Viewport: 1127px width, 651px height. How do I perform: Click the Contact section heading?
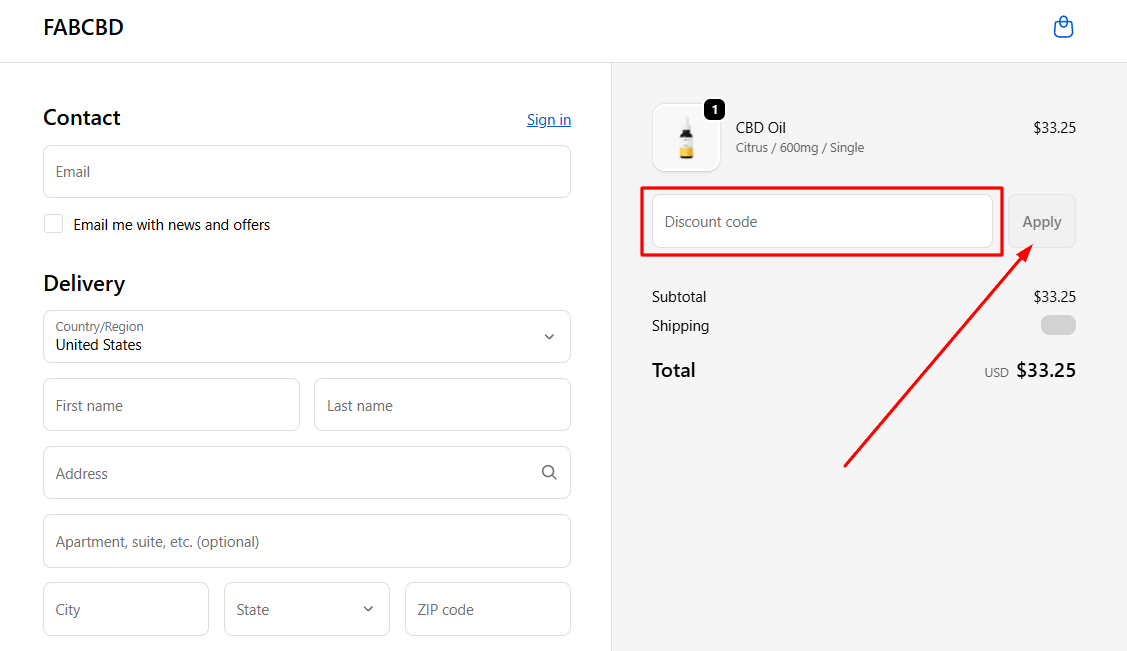(82, 117)
